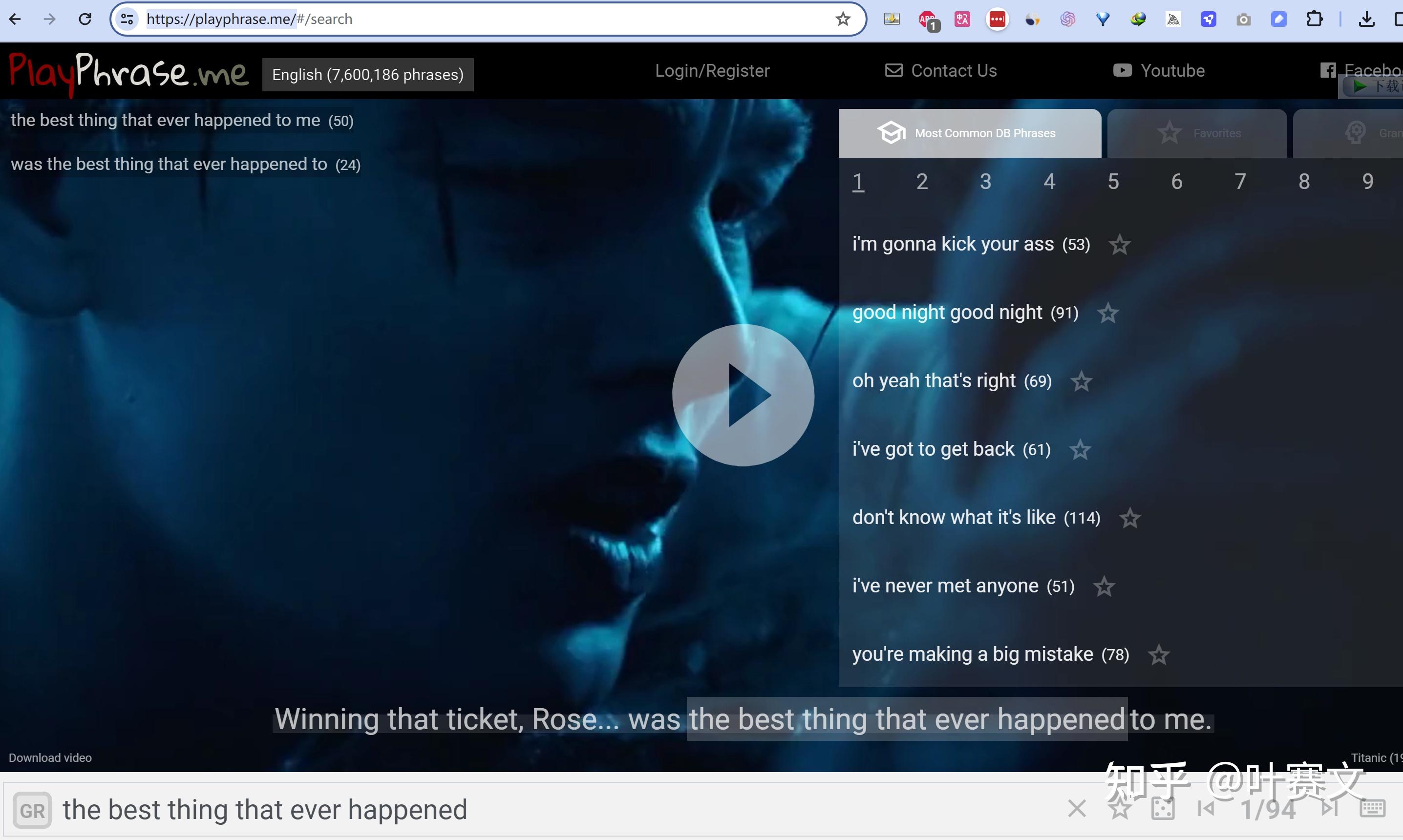Open the globe download manager extension icon
Viewport: 1403px width, 840px height.
(x=1138, y=19)
